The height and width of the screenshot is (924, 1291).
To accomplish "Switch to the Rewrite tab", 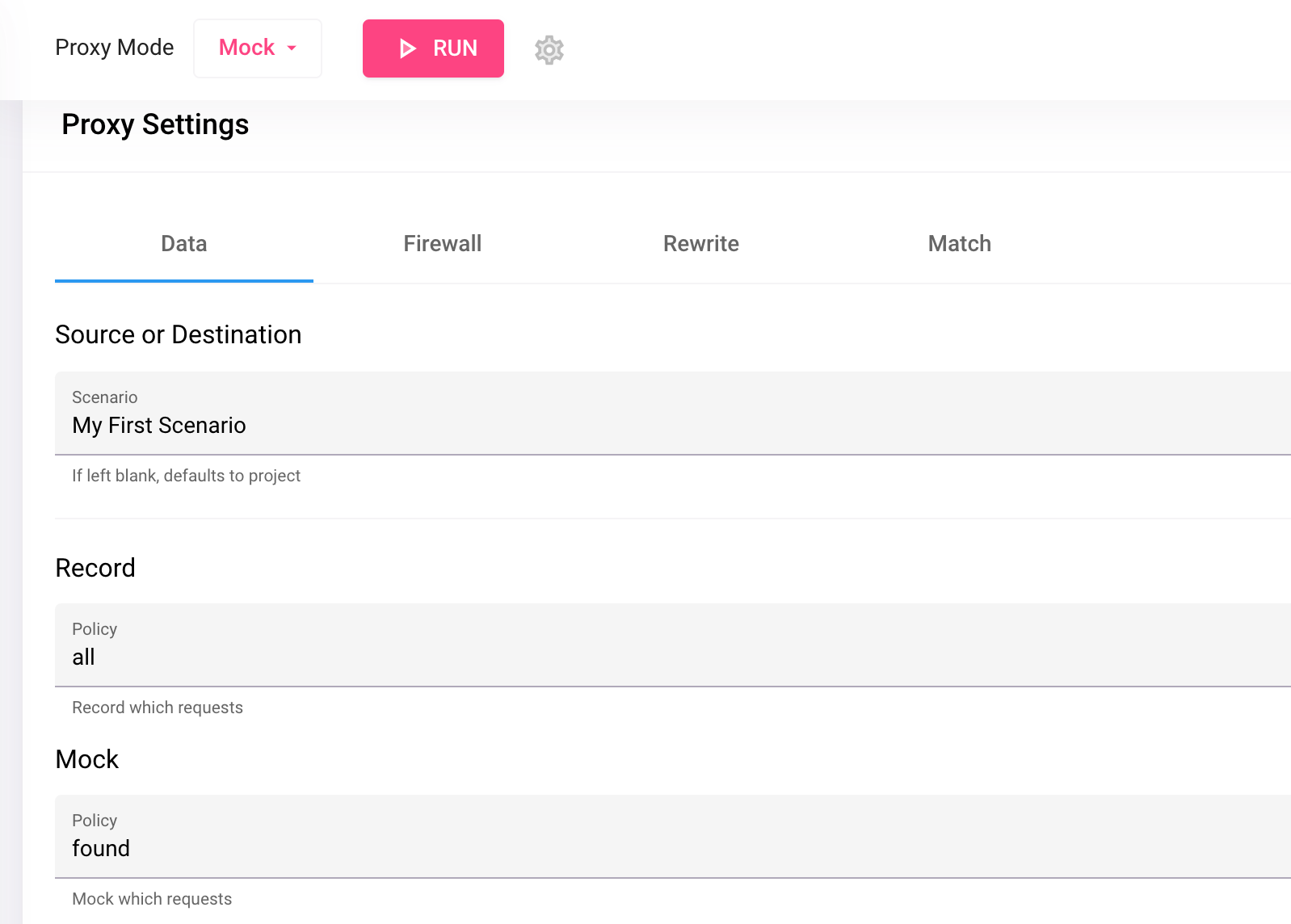I will coord(701,244).
